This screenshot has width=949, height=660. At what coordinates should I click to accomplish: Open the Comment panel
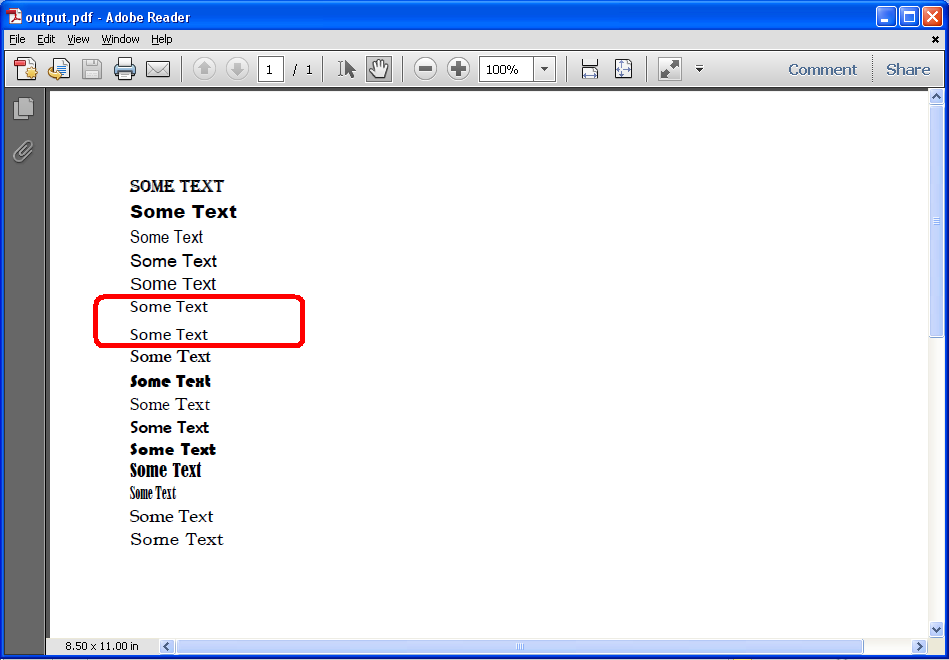[x=822, y=69]
